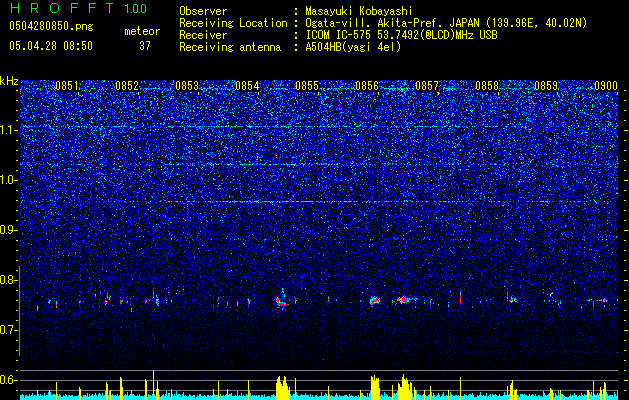Viewport: 629px width, 400px height.
Task: Click the 0857 time marker
Action: click(427, 86)
